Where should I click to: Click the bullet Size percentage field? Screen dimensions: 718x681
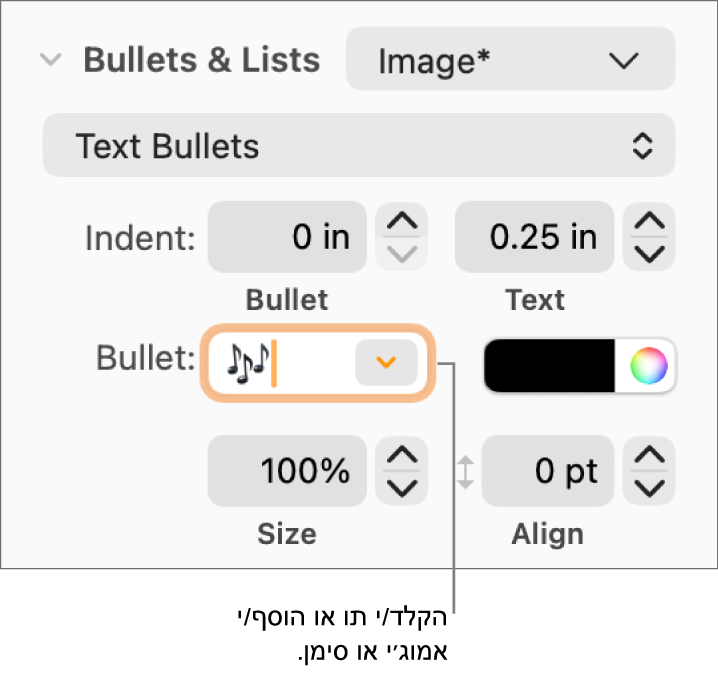pyautogui.click(x=287, y=471)
